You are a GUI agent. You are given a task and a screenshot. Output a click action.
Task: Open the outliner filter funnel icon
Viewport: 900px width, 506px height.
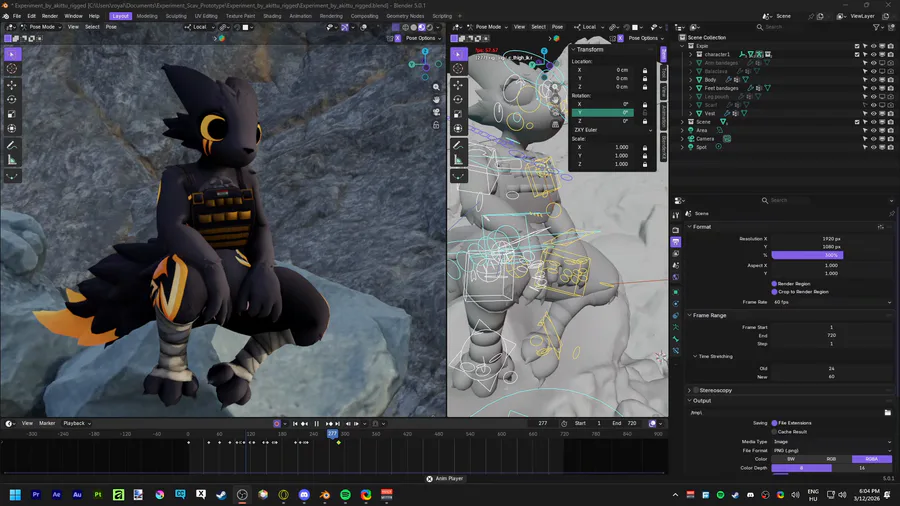tap(877, 27)
